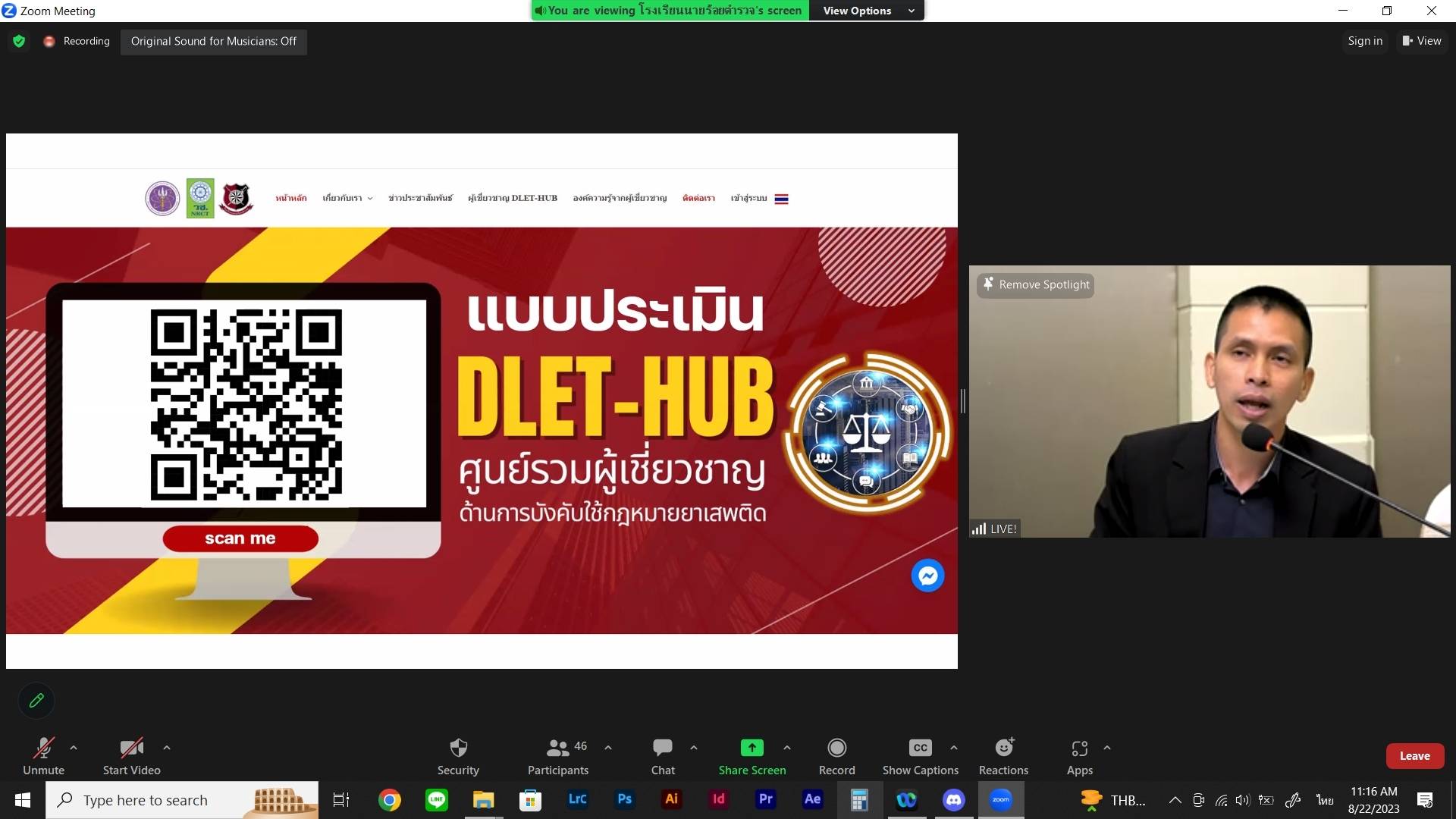The image size is (1456, 819).
Task: Open Participants list showing 46
Action: coord(559,748)
